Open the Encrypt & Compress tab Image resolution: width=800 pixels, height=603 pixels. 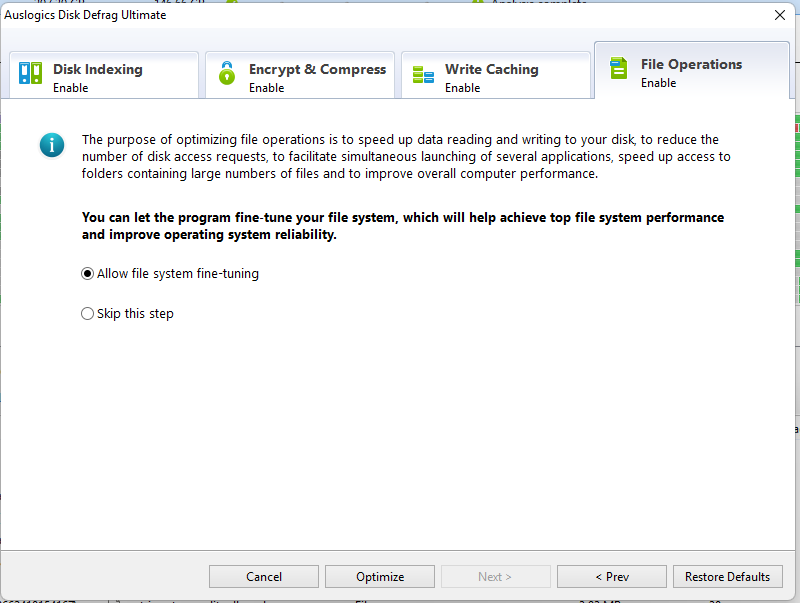click(x=316, y=70)
